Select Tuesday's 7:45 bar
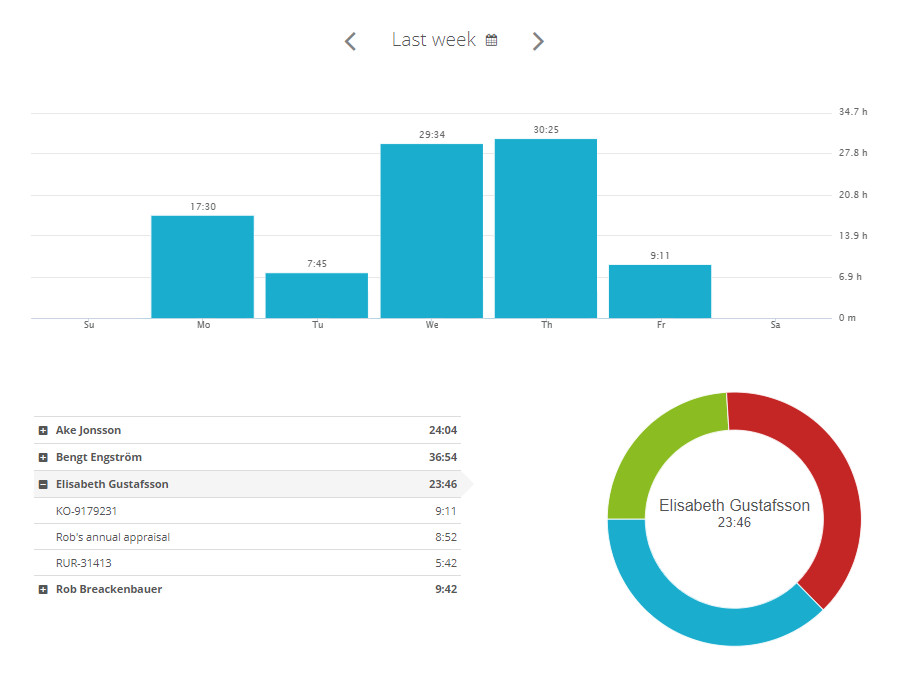This screenshot has height=673, width=897. 317,293
